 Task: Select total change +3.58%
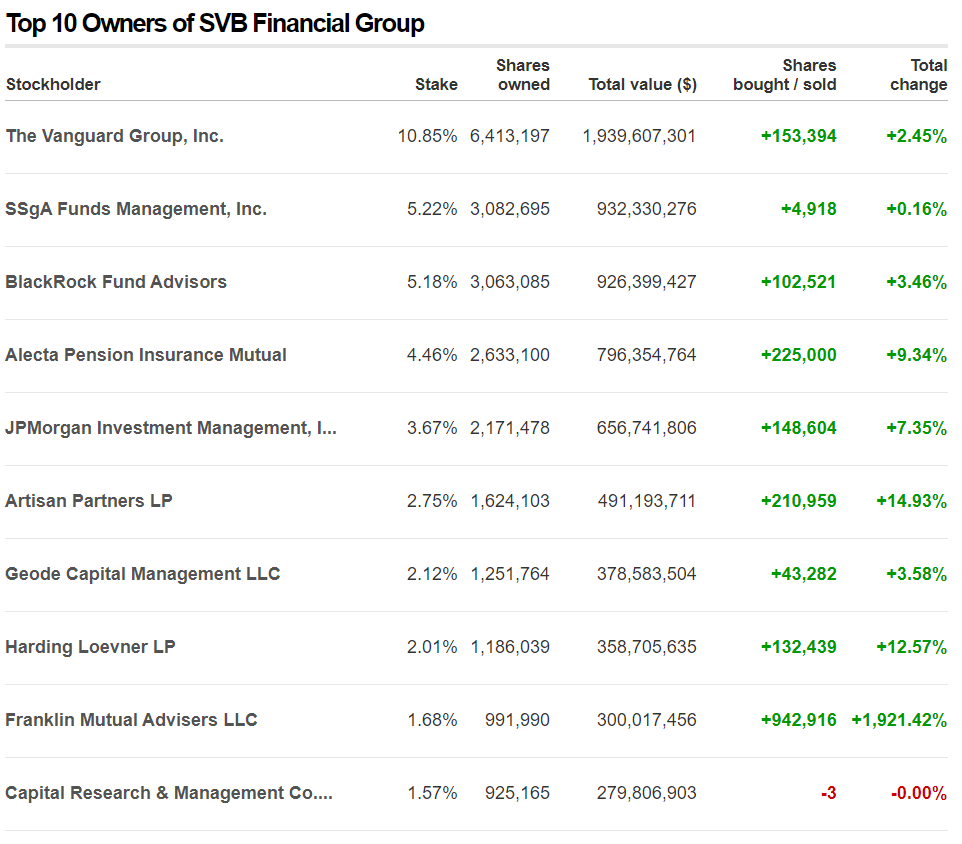click(x=917, y=574)
